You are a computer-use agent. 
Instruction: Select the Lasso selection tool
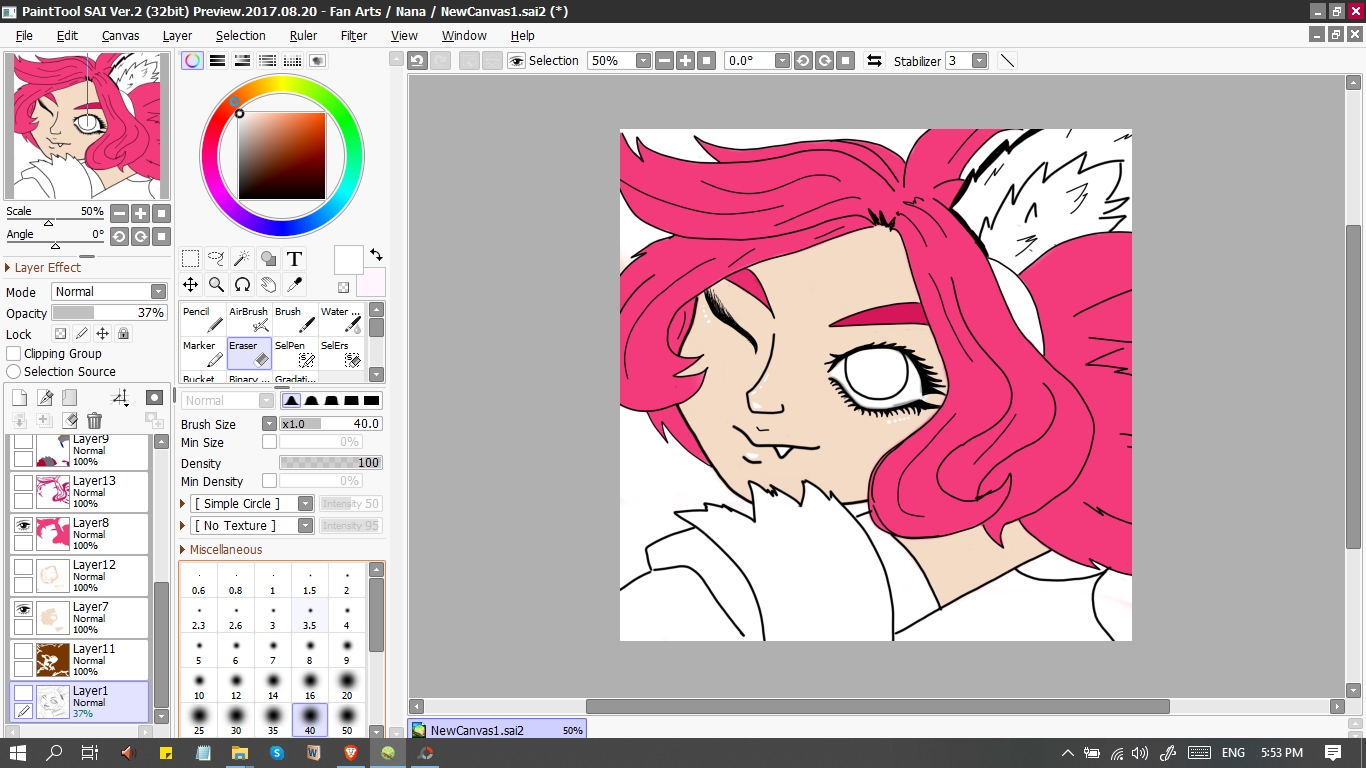pyautogui.click(x=216, y=259)
